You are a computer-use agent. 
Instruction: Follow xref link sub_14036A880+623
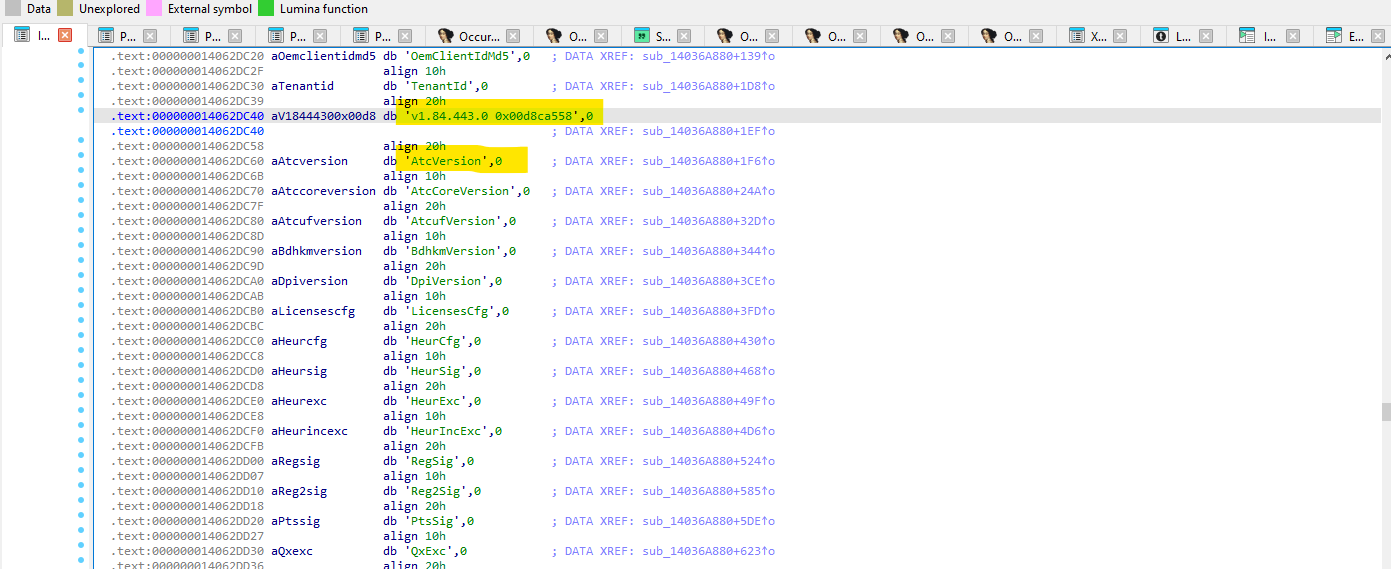point(708,551)
